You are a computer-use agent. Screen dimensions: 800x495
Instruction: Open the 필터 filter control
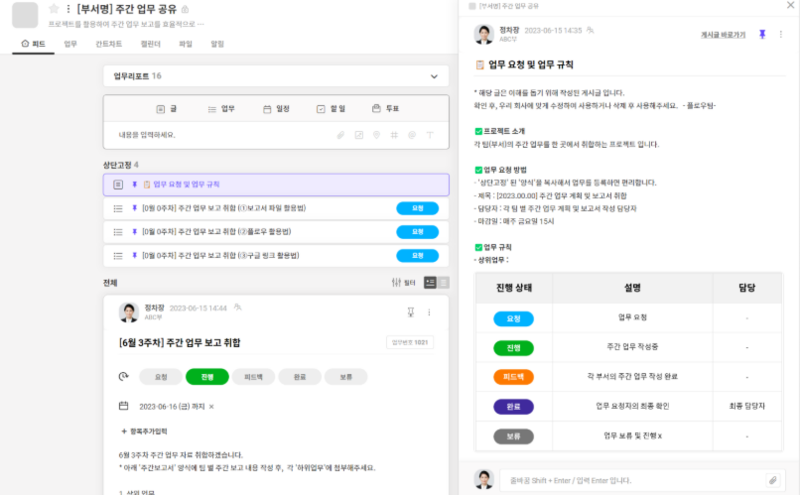[404, 282]
